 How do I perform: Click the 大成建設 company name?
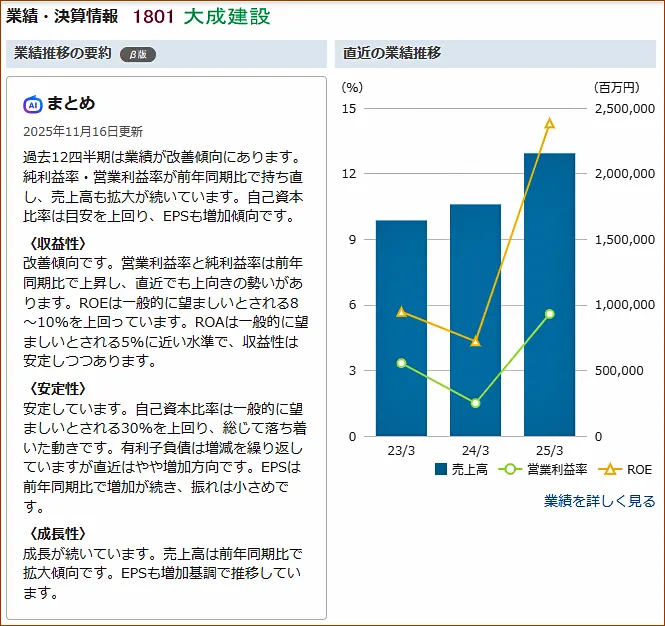226,17
